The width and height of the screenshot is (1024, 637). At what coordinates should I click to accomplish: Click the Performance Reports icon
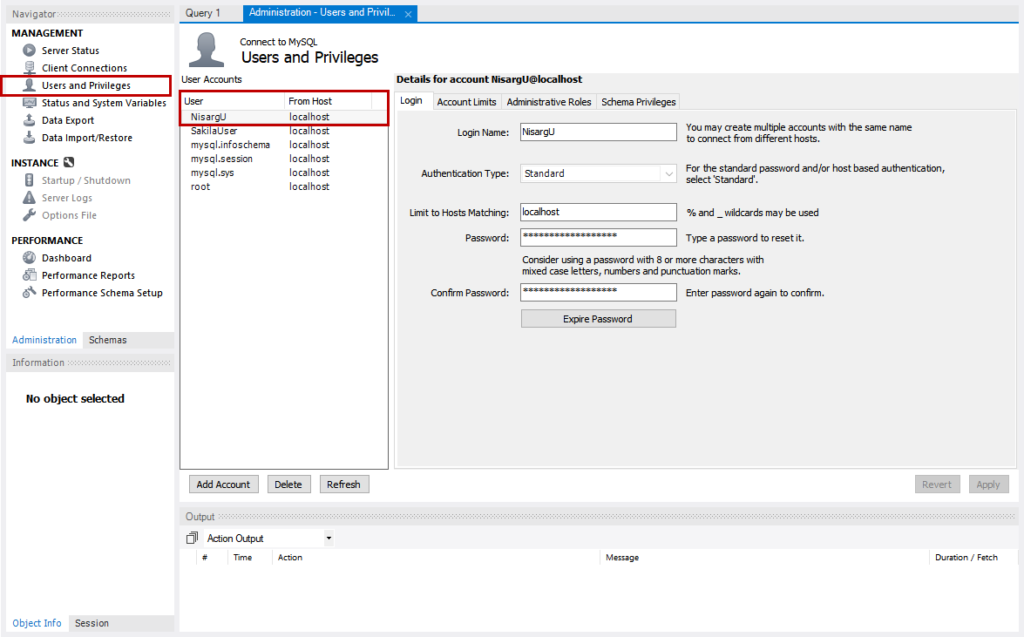(x=29, y=275)
